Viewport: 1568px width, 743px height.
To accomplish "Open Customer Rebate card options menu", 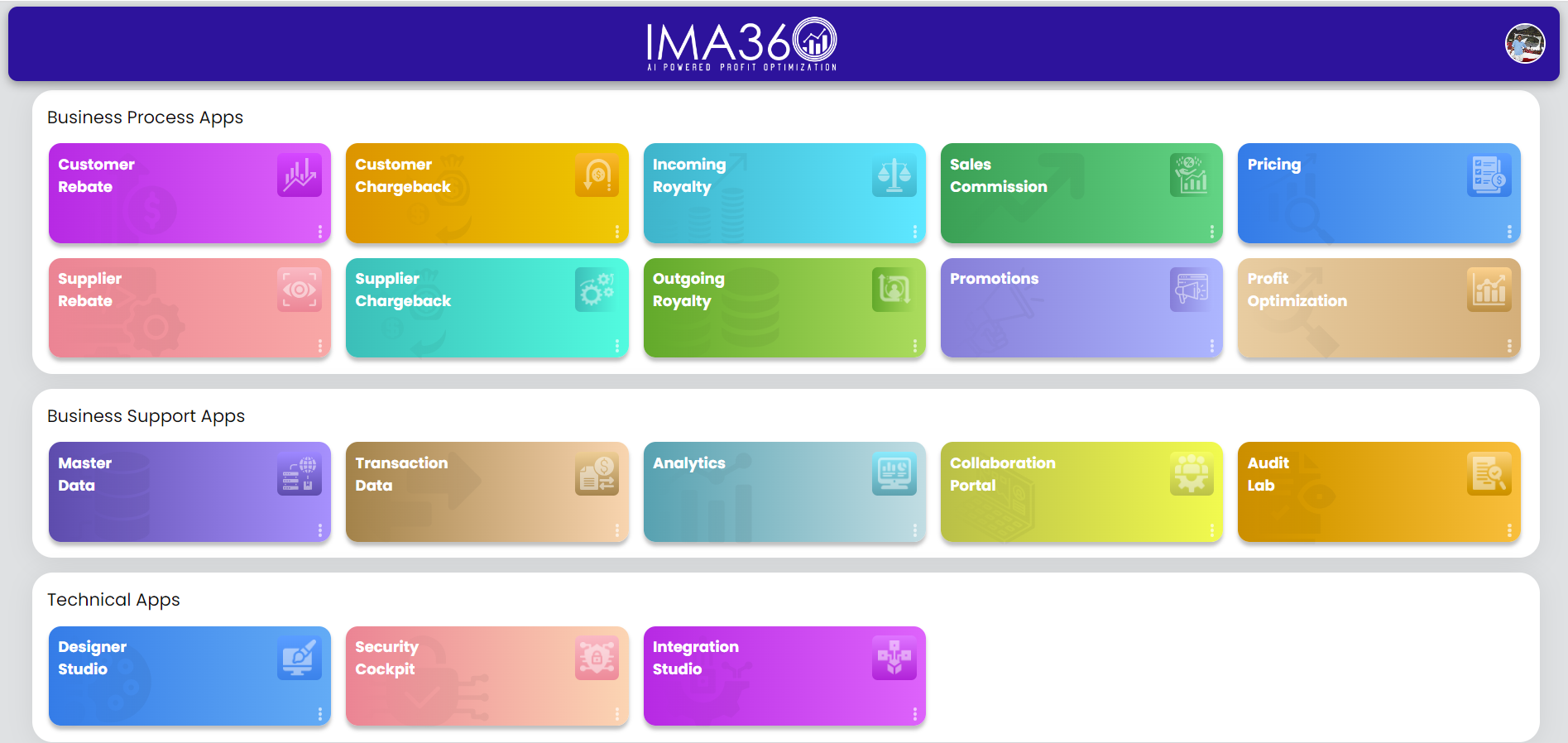I will coord(320,232).
